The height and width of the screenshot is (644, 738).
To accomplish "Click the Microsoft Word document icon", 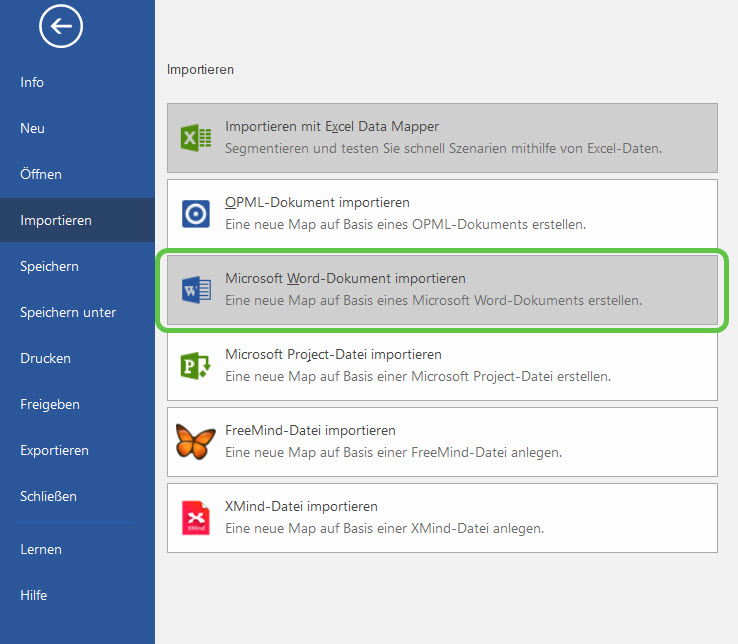I will (196, 290).
